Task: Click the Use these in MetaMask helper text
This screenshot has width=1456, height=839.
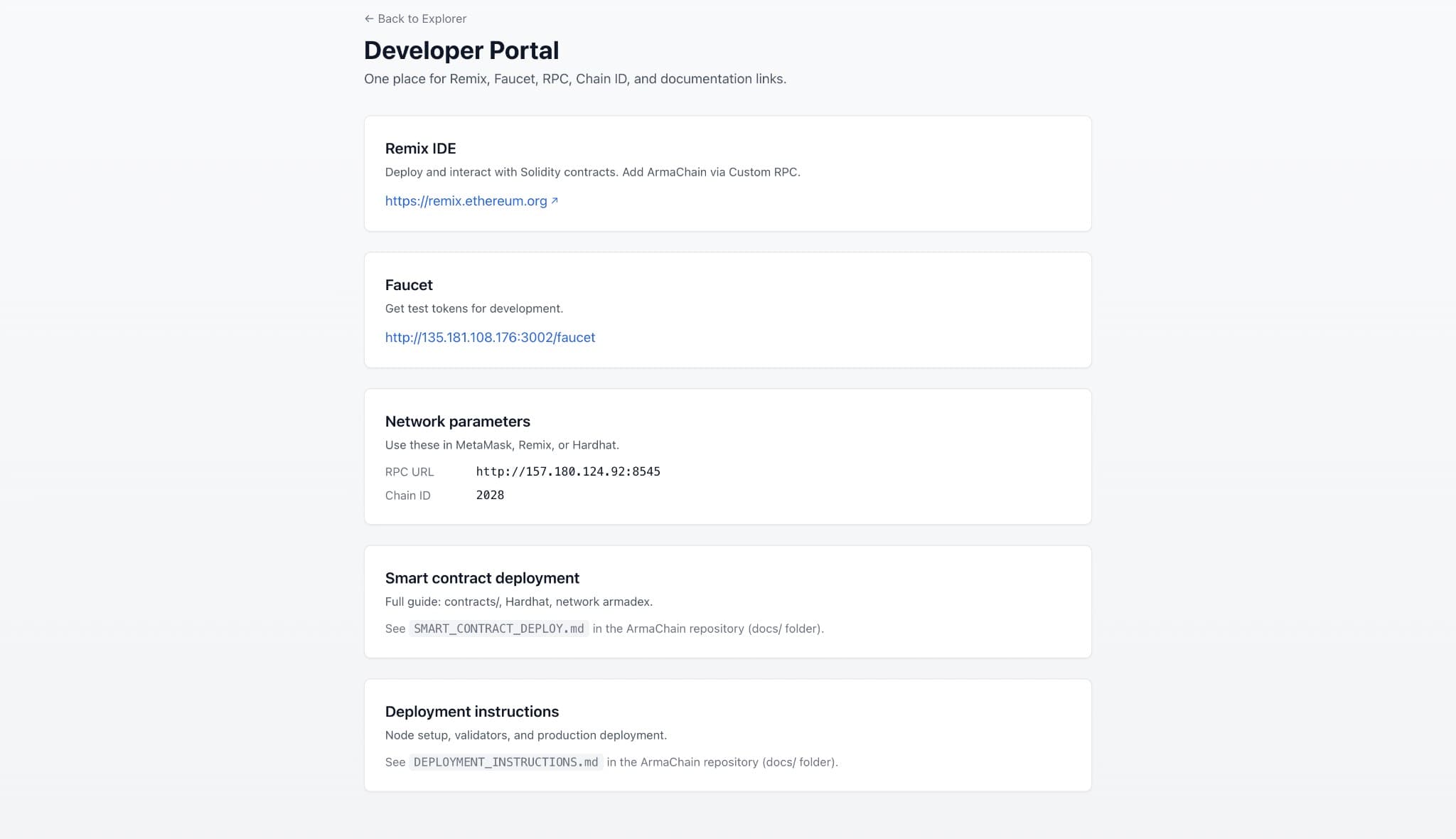Action: pyautogui.click(x=501, y=444)
